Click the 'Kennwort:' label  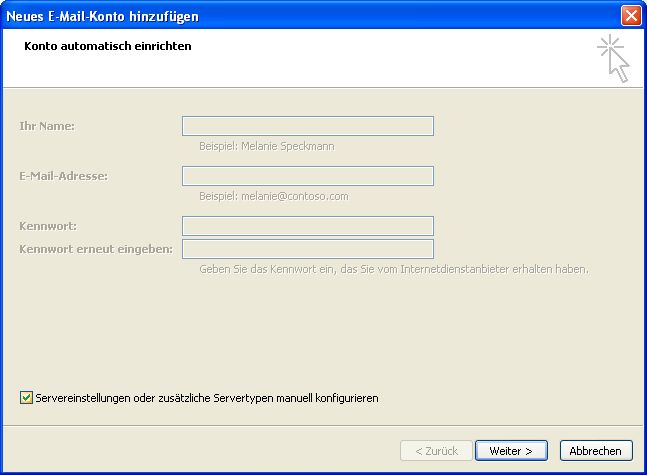point(47,226)
